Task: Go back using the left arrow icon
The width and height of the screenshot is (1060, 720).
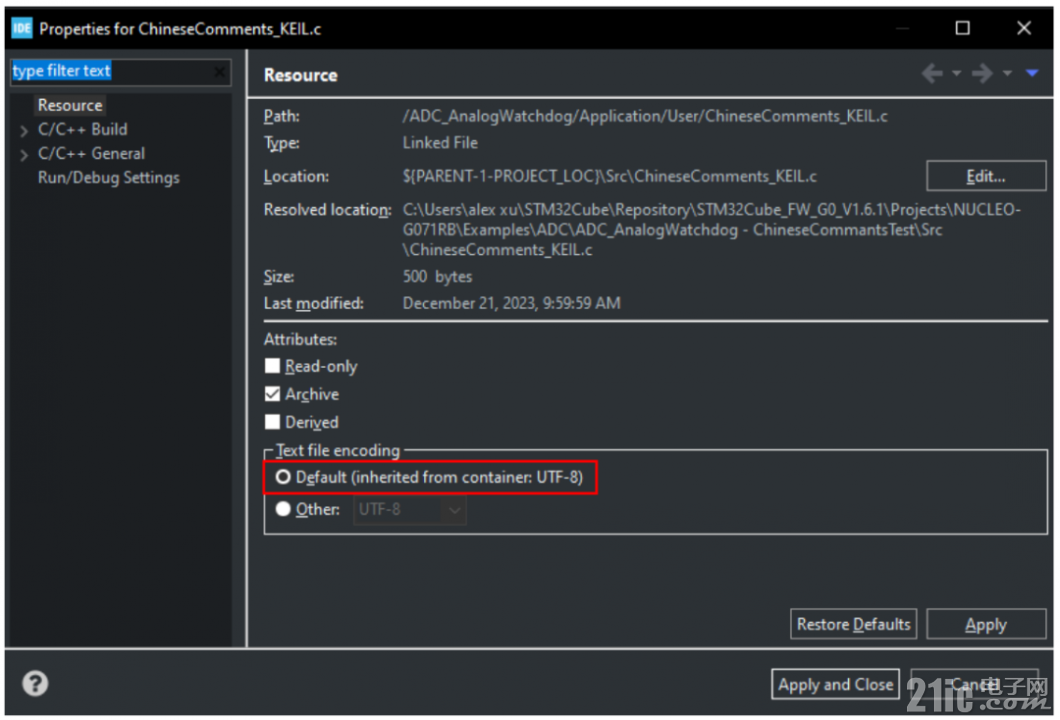Action: [x=932, y=73]
